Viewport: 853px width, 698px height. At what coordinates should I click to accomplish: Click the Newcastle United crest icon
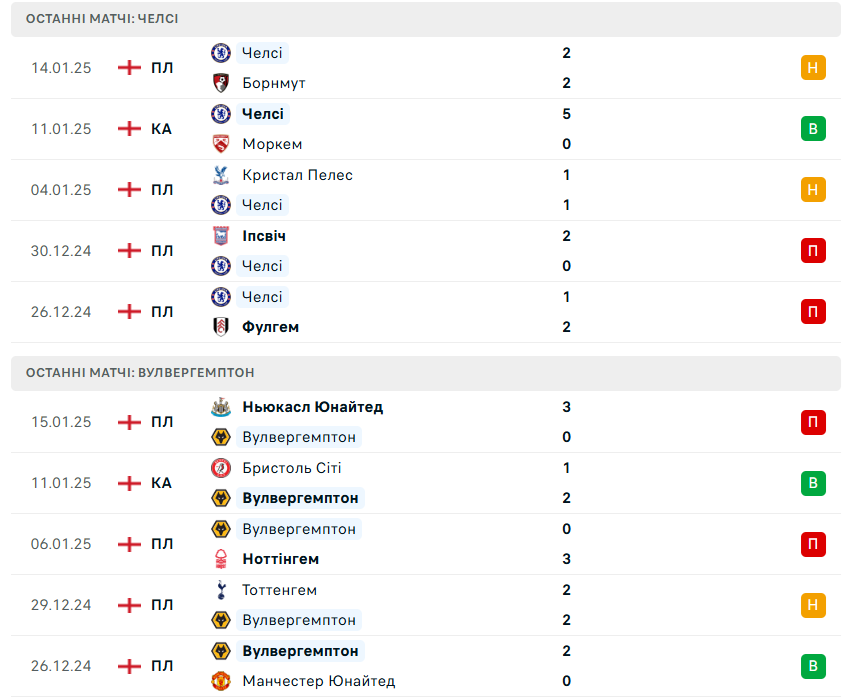[221, 407]
